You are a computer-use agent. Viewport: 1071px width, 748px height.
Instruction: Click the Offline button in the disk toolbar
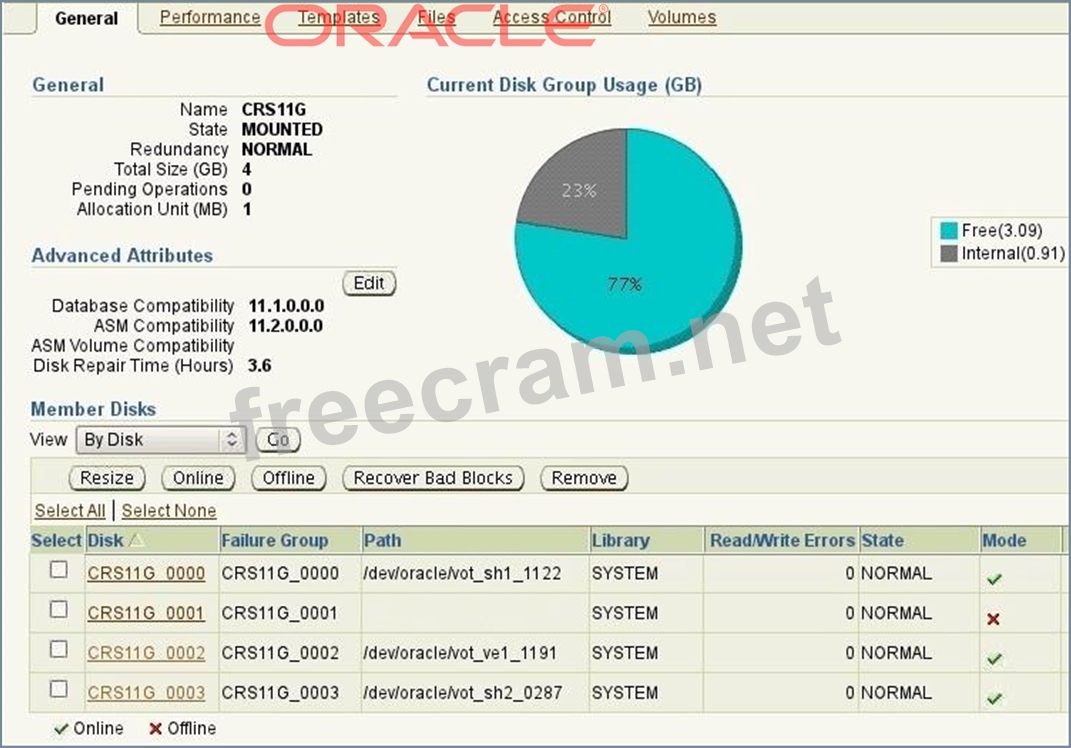click(x=289, y=477)
